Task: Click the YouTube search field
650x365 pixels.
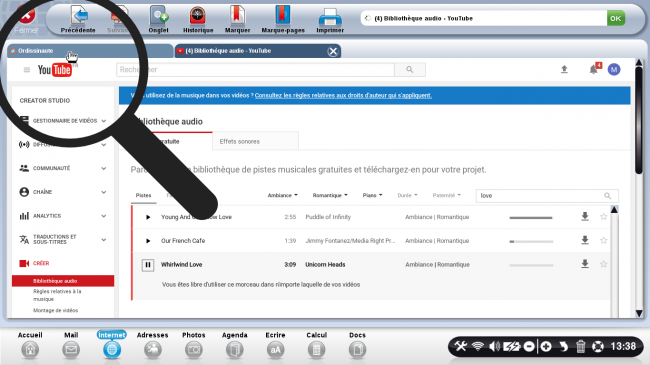Action: click(255, 70)
